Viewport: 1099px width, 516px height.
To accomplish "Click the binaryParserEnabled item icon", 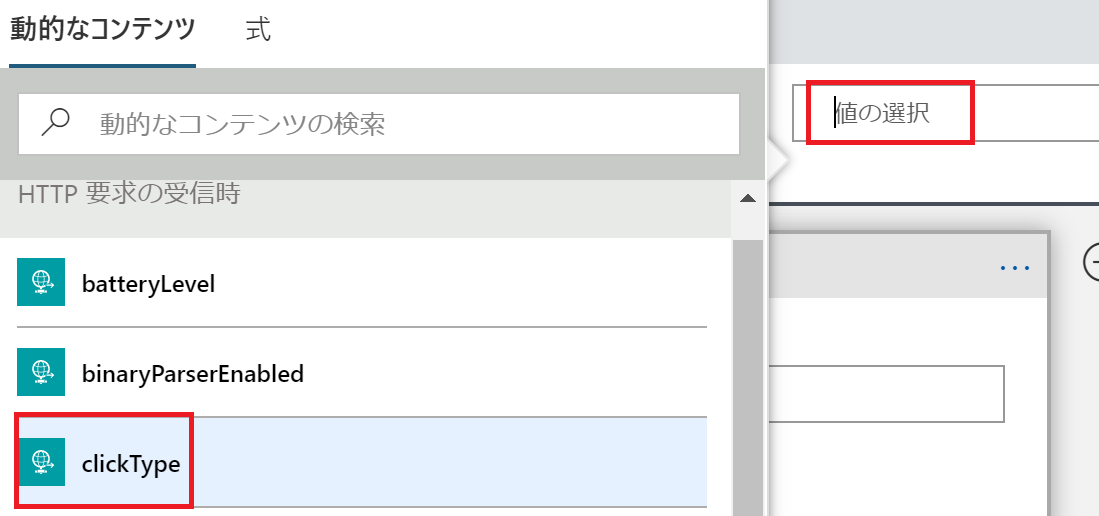I will 41,373.
